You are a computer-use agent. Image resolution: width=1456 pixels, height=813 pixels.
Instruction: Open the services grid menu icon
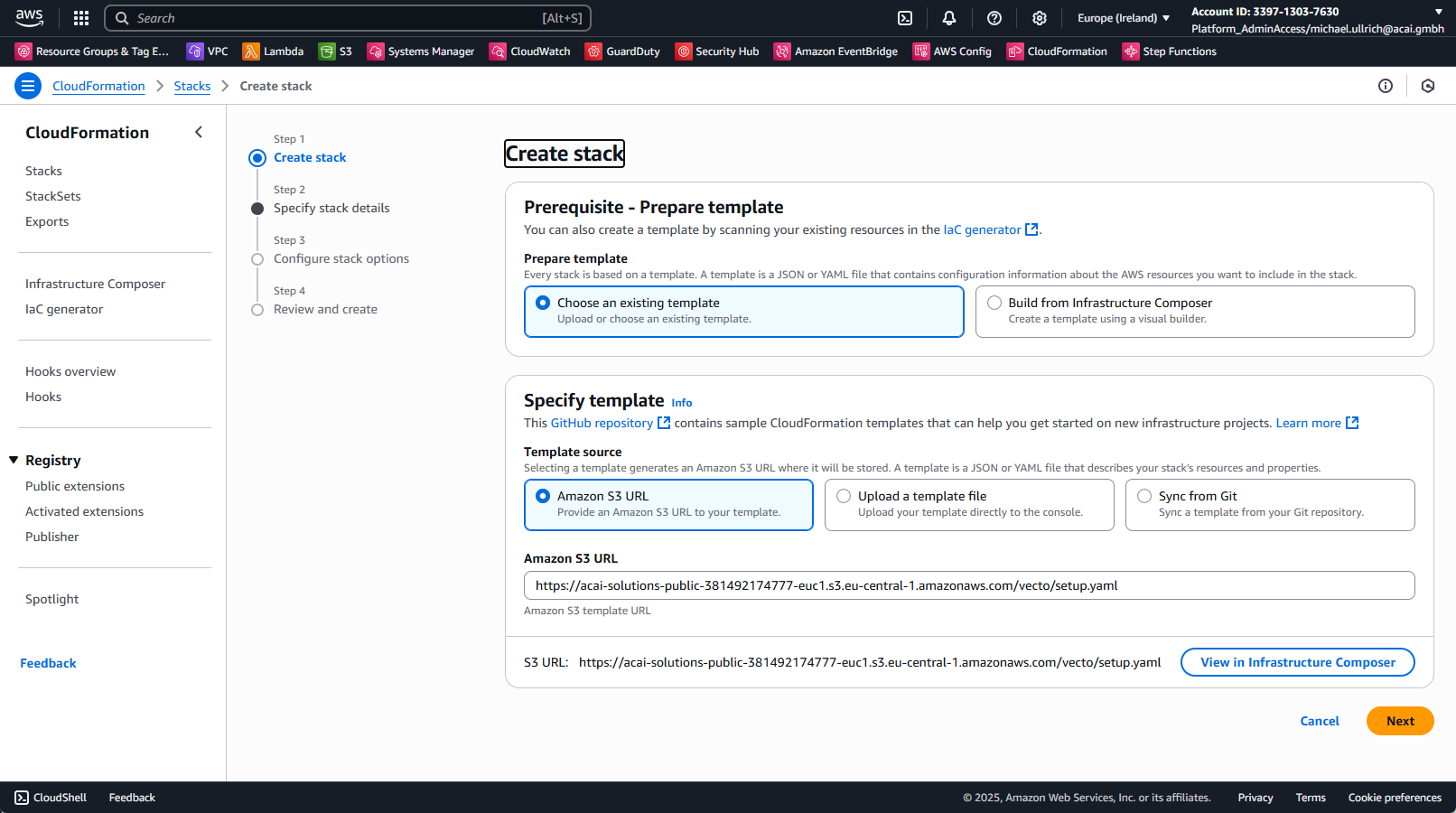tap(81, 18)
